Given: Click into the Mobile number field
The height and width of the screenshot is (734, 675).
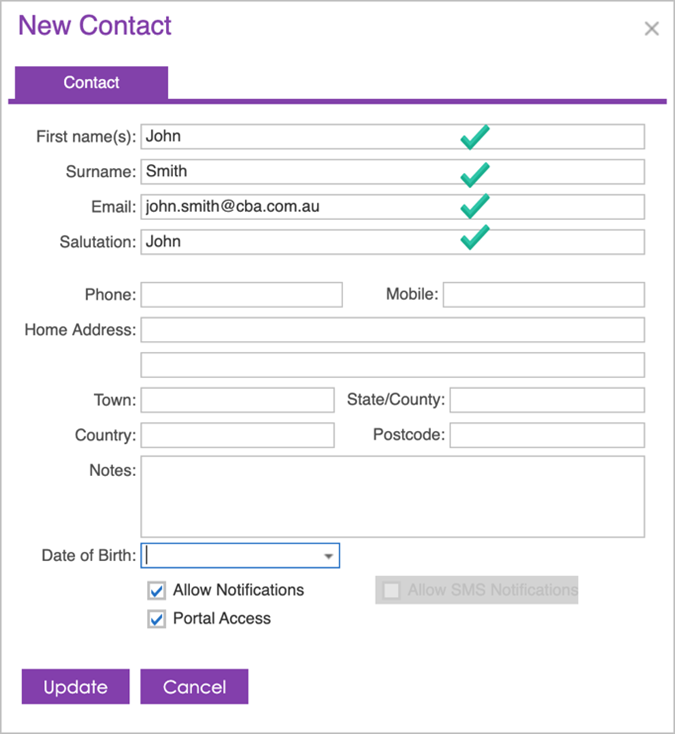Looking at the screenshot, I should (x=543, y=295).
